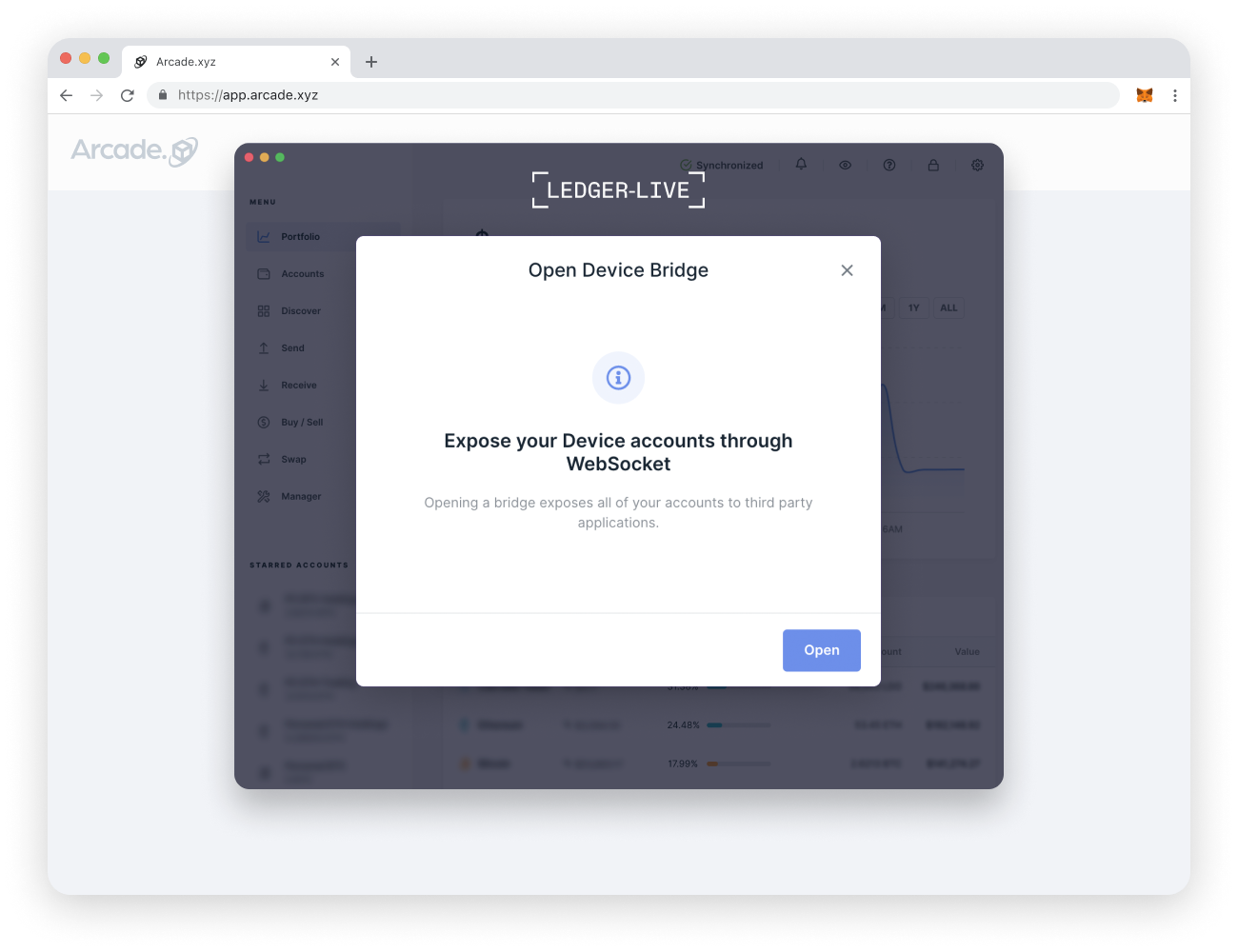Open the help question mark icon
The width and height of the screenshot is (1238, 952).
[x=889, y=165]
